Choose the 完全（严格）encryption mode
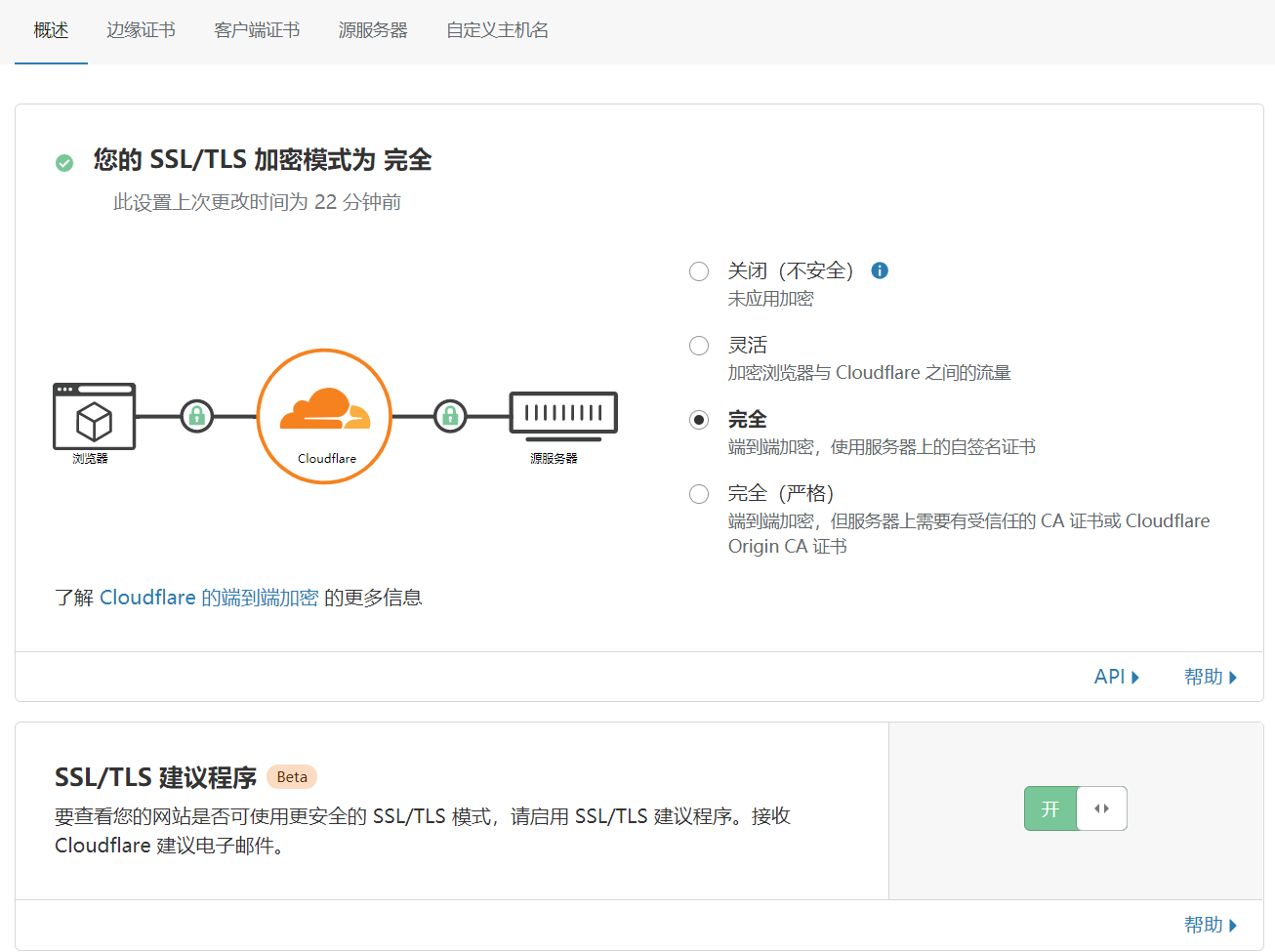This screenshot has height=952, width=1275. point(699,494)
